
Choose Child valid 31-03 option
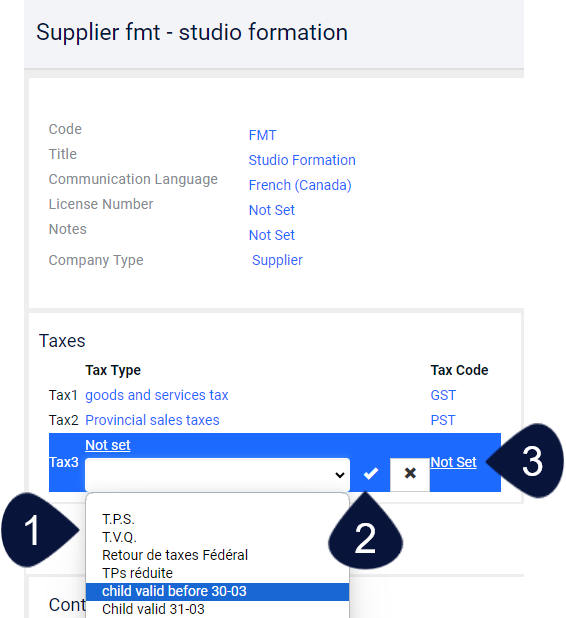point(153,609)
